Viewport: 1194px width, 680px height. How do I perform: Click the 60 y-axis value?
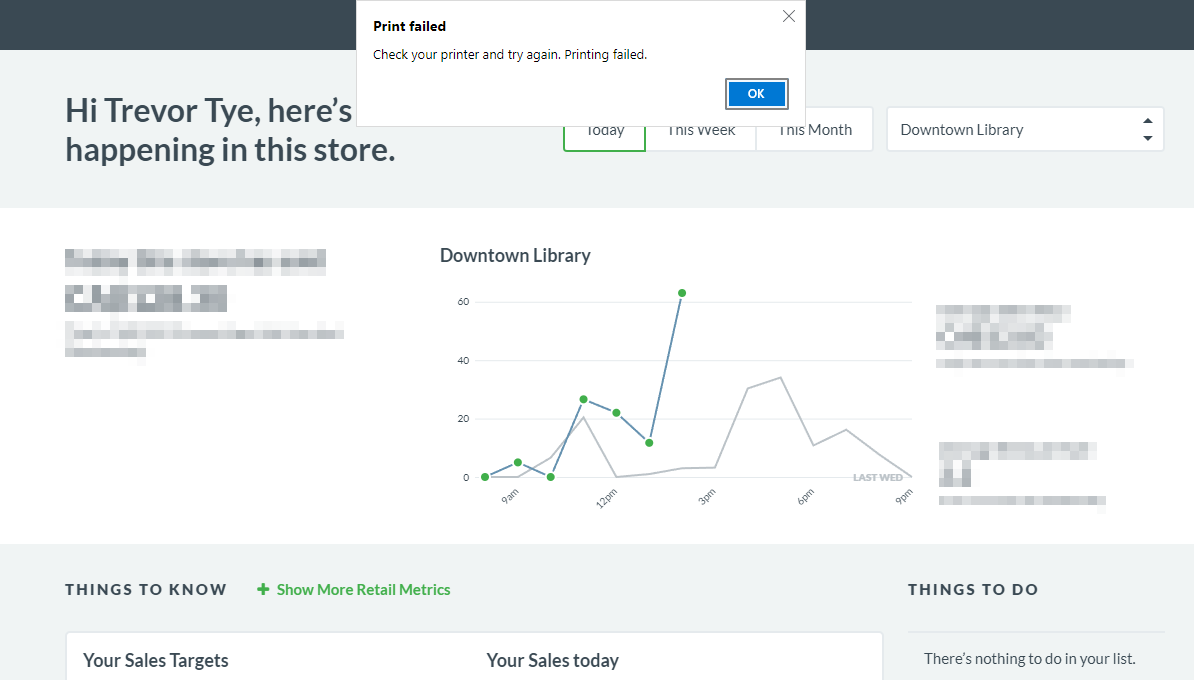463,302
